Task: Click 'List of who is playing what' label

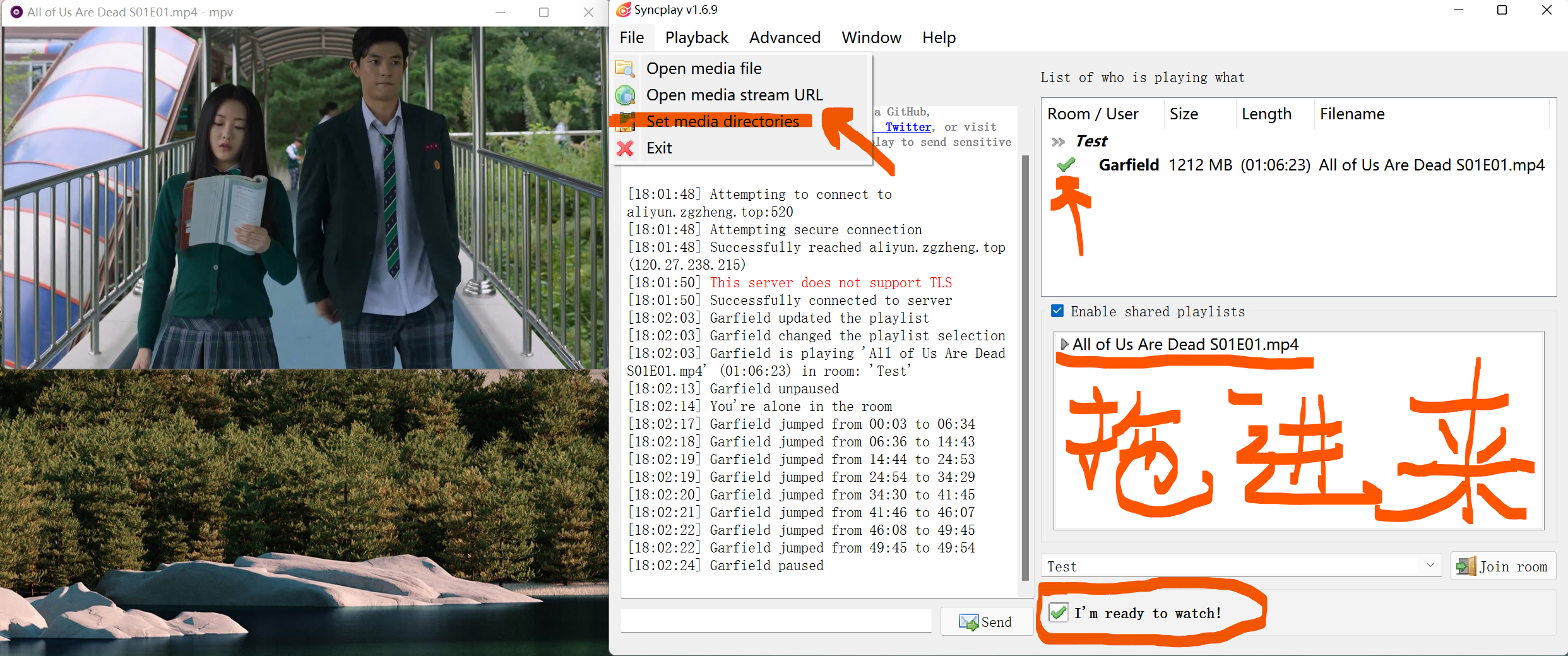Action: tap(1142, 78)
